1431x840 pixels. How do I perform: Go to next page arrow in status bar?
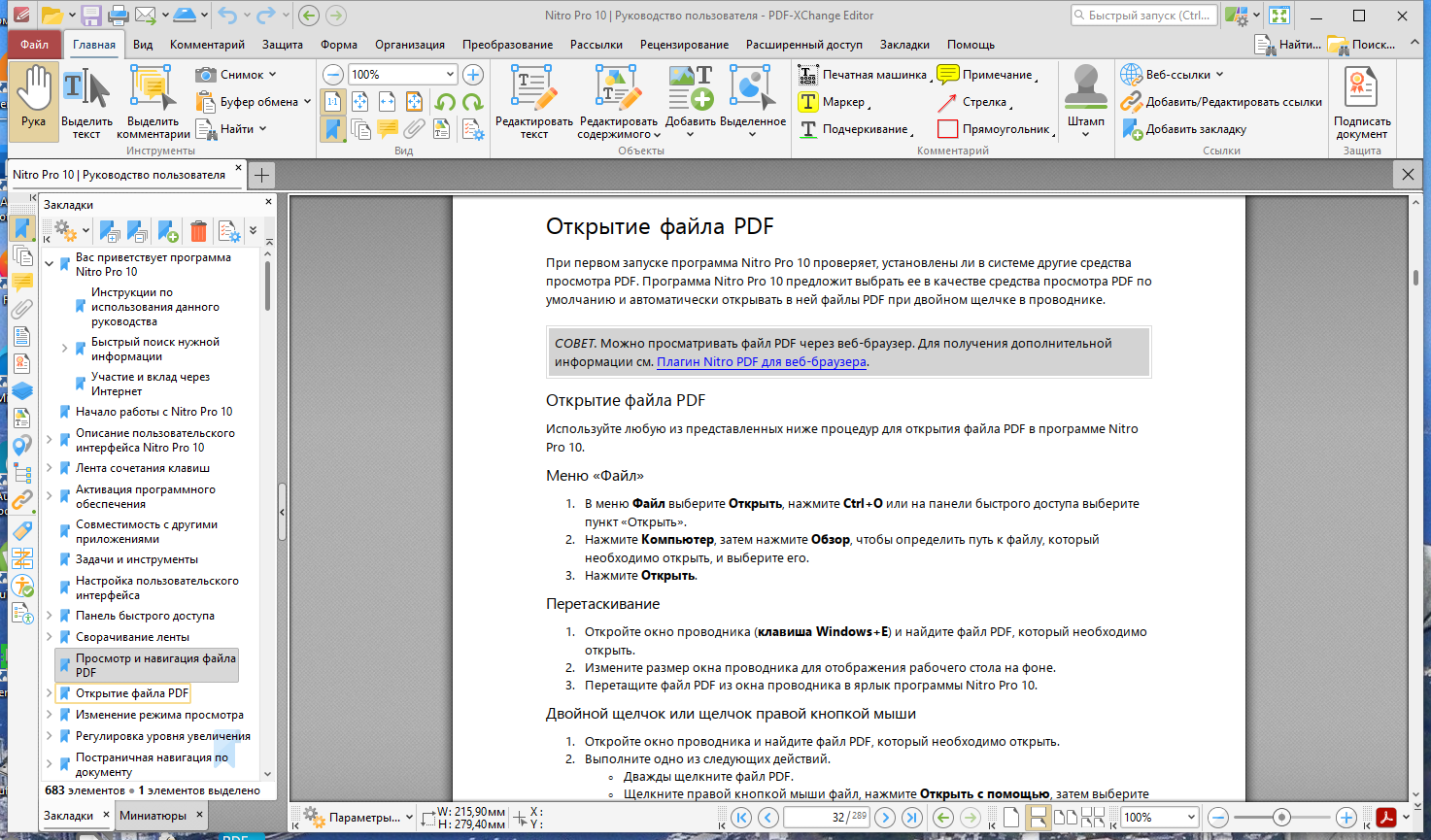point(884,818)
